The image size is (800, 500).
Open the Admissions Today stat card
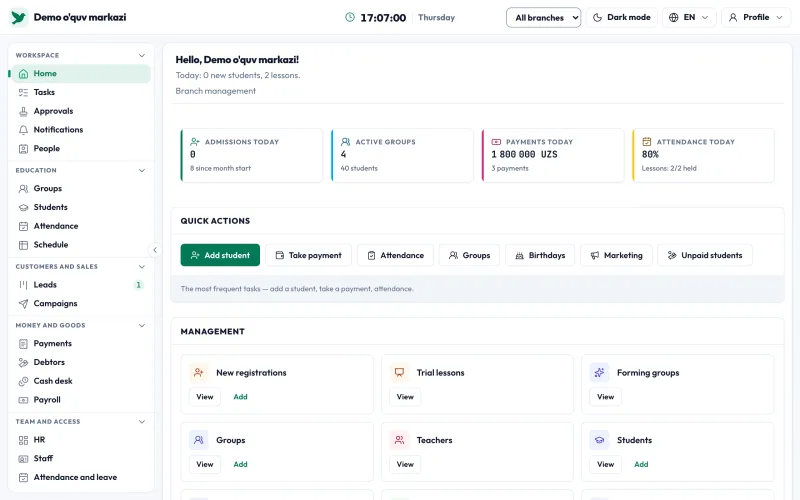pos(252,156)
